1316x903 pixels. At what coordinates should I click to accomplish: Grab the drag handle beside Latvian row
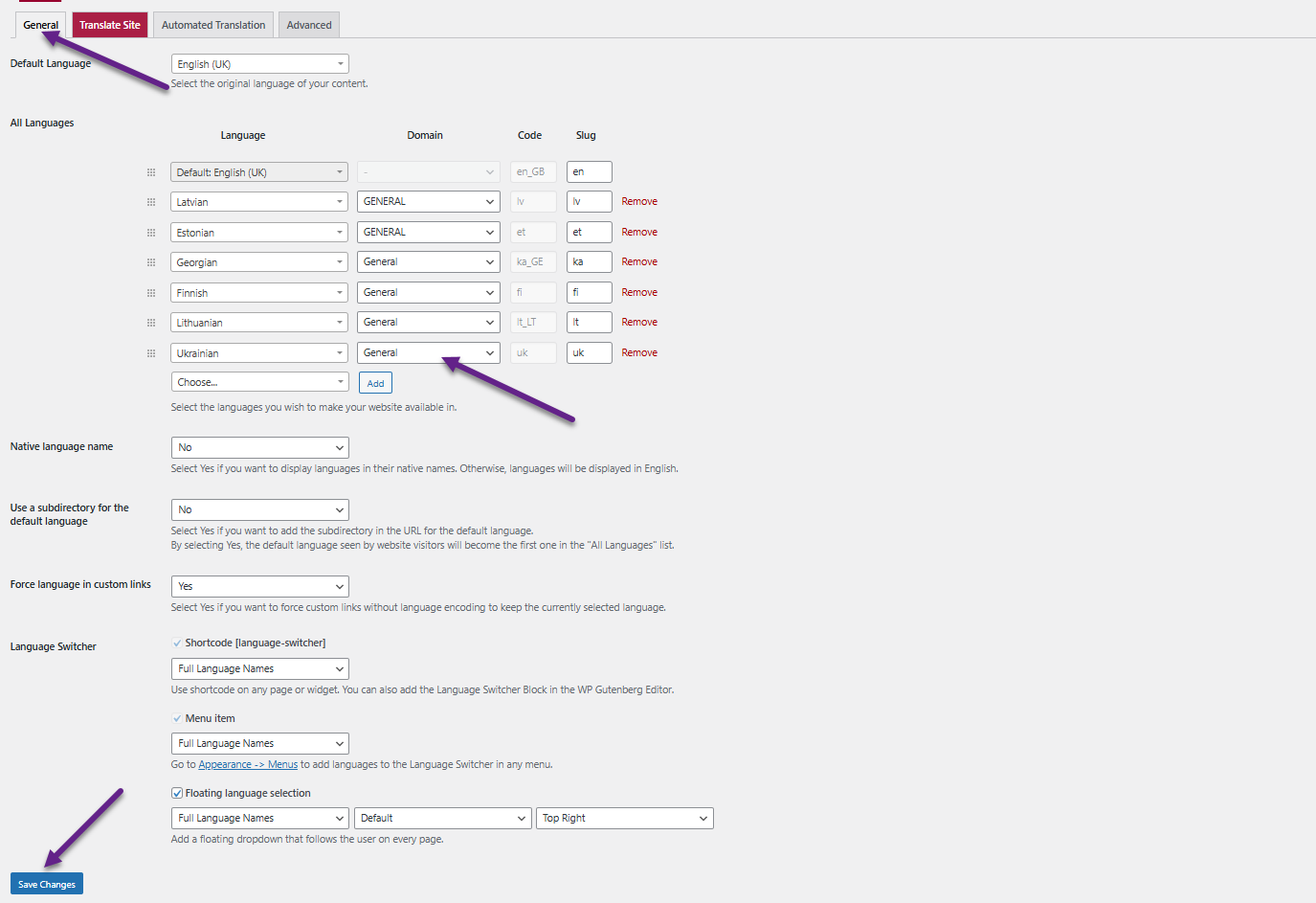[151, 202]
